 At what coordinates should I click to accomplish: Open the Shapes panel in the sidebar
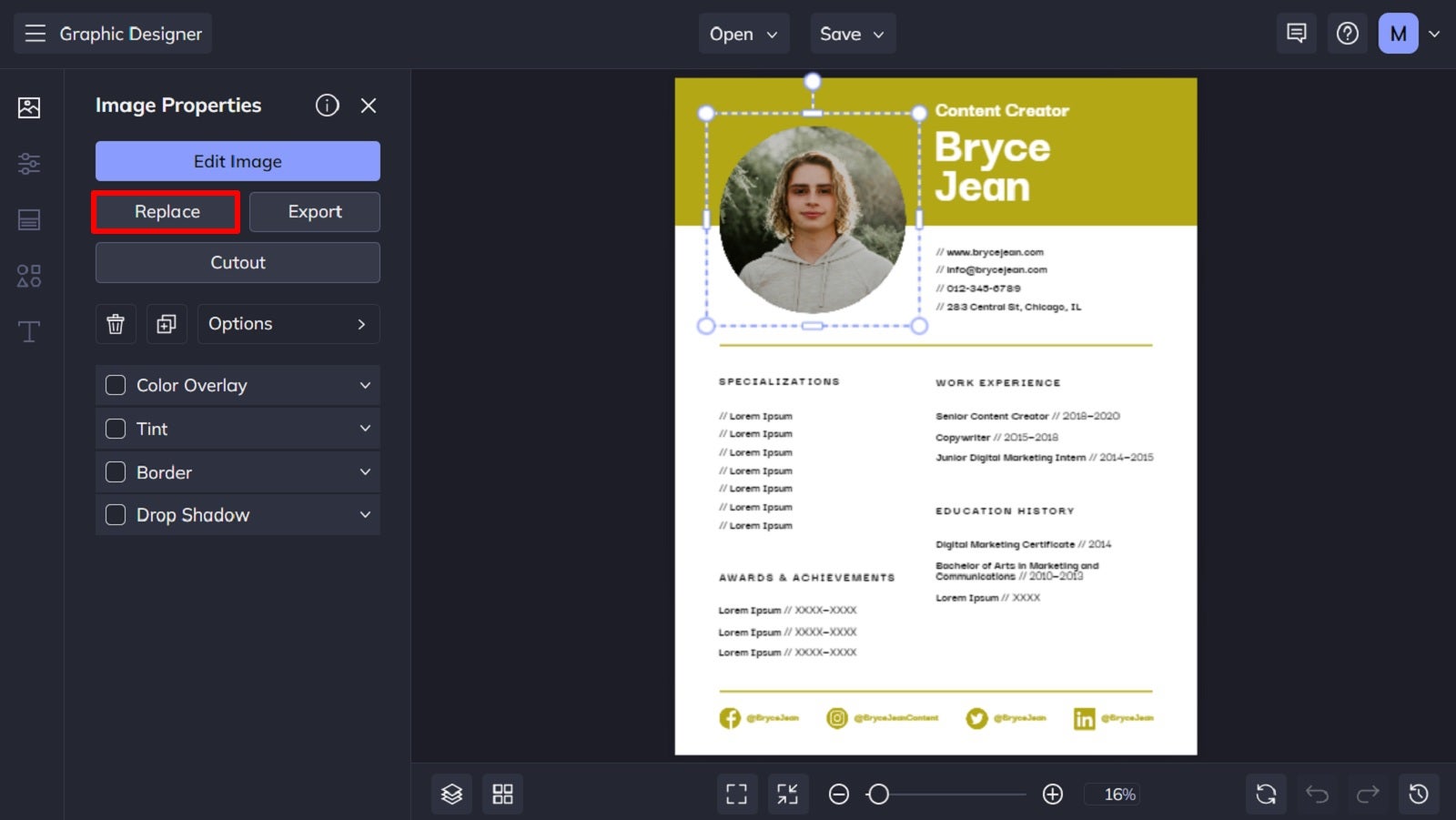[28, 276]
